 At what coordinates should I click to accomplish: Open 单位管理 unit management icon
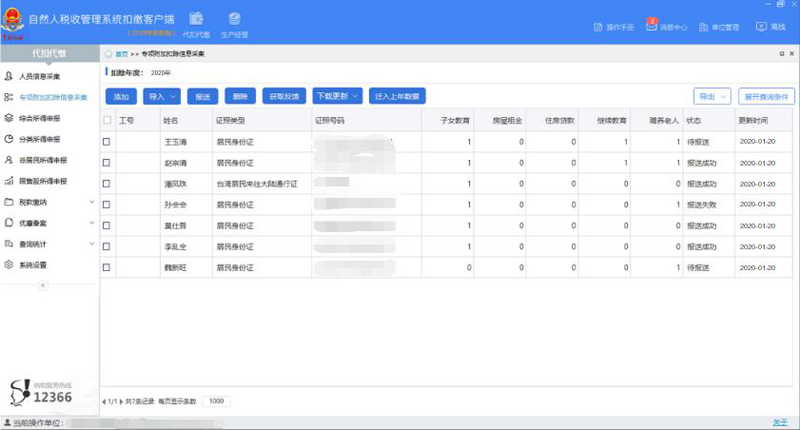pyautogui.click(x=717, y=27)
